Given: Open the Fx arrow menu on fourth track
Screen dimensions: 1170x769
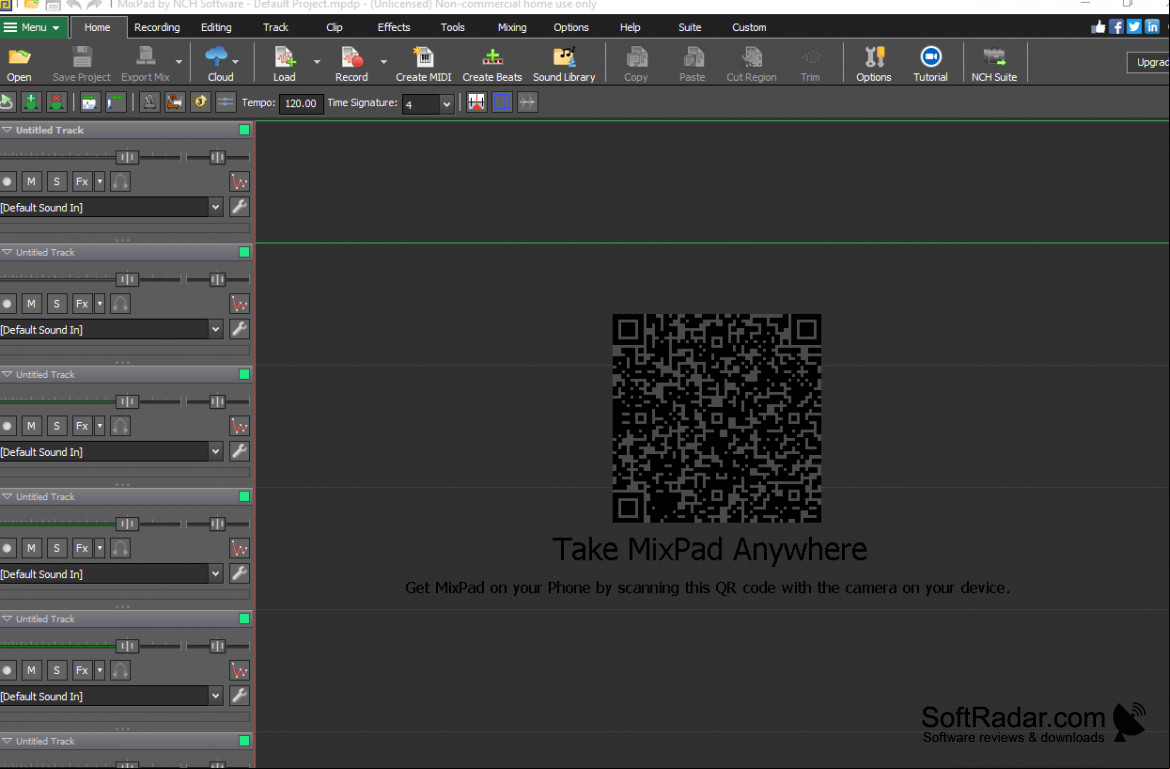Looking at the screenshot, I should point(100,548).
